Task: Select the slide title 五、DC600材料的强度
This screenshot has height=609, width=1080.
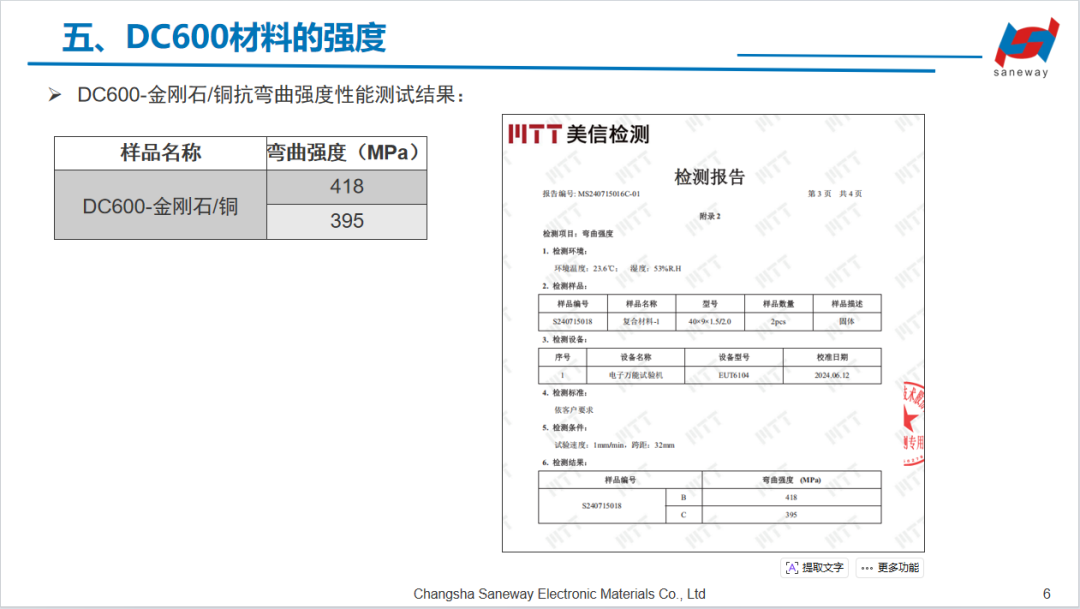Action: pyautogui.click(x=224, y=37)
